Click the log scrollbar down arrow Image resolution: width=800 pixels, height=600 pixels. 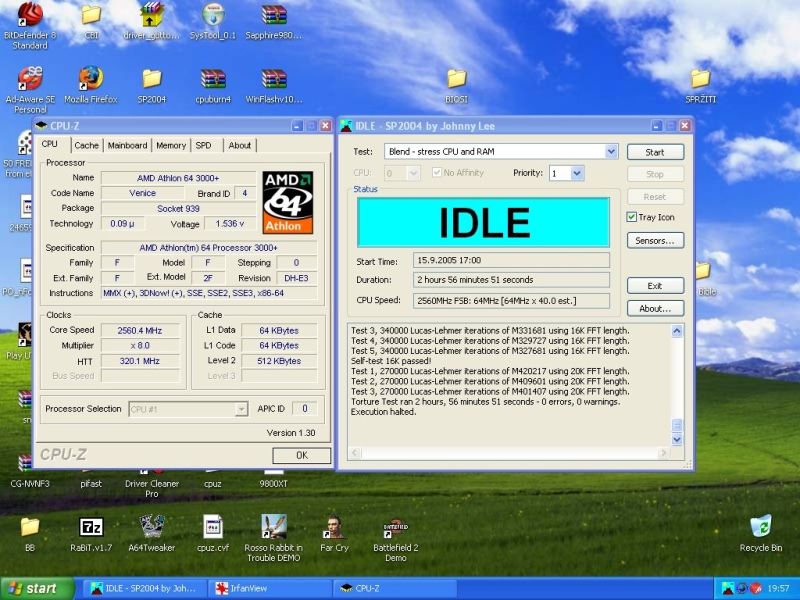pos(677,439)
